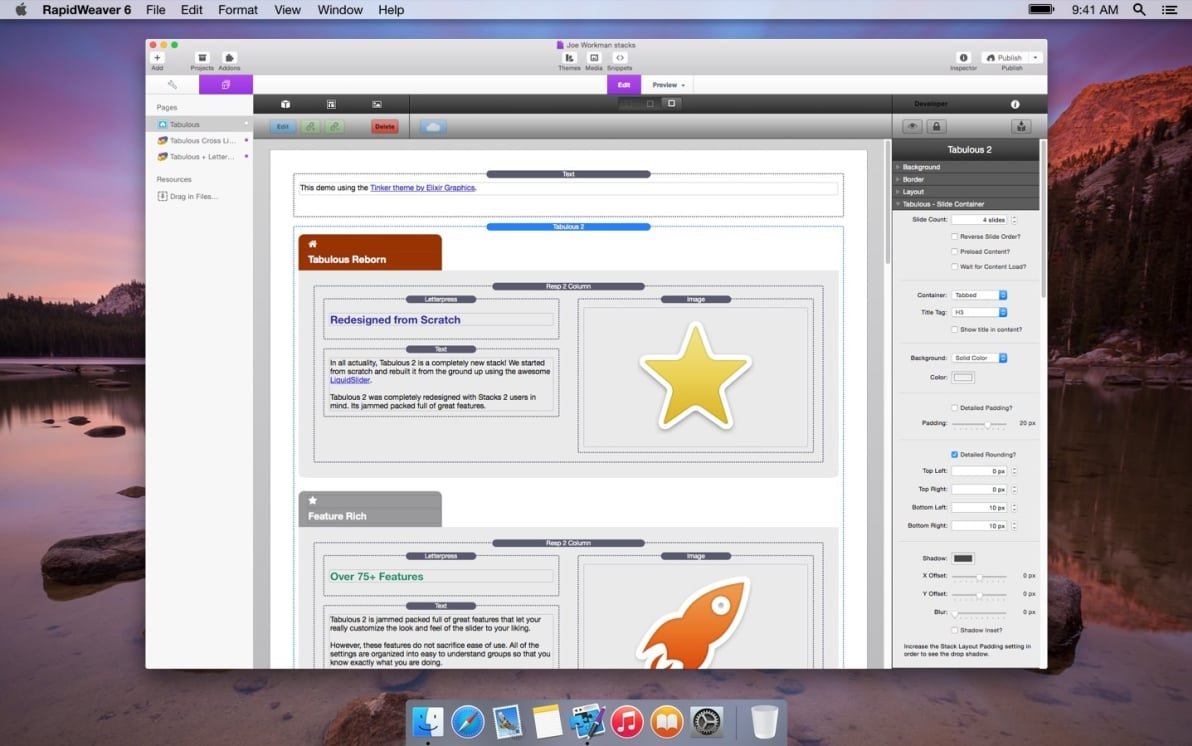Screen dimensions: 1192x746
Task: Click the cloud button in stacks toolbar
Action: pyautogui.click(x=433, y=127)
